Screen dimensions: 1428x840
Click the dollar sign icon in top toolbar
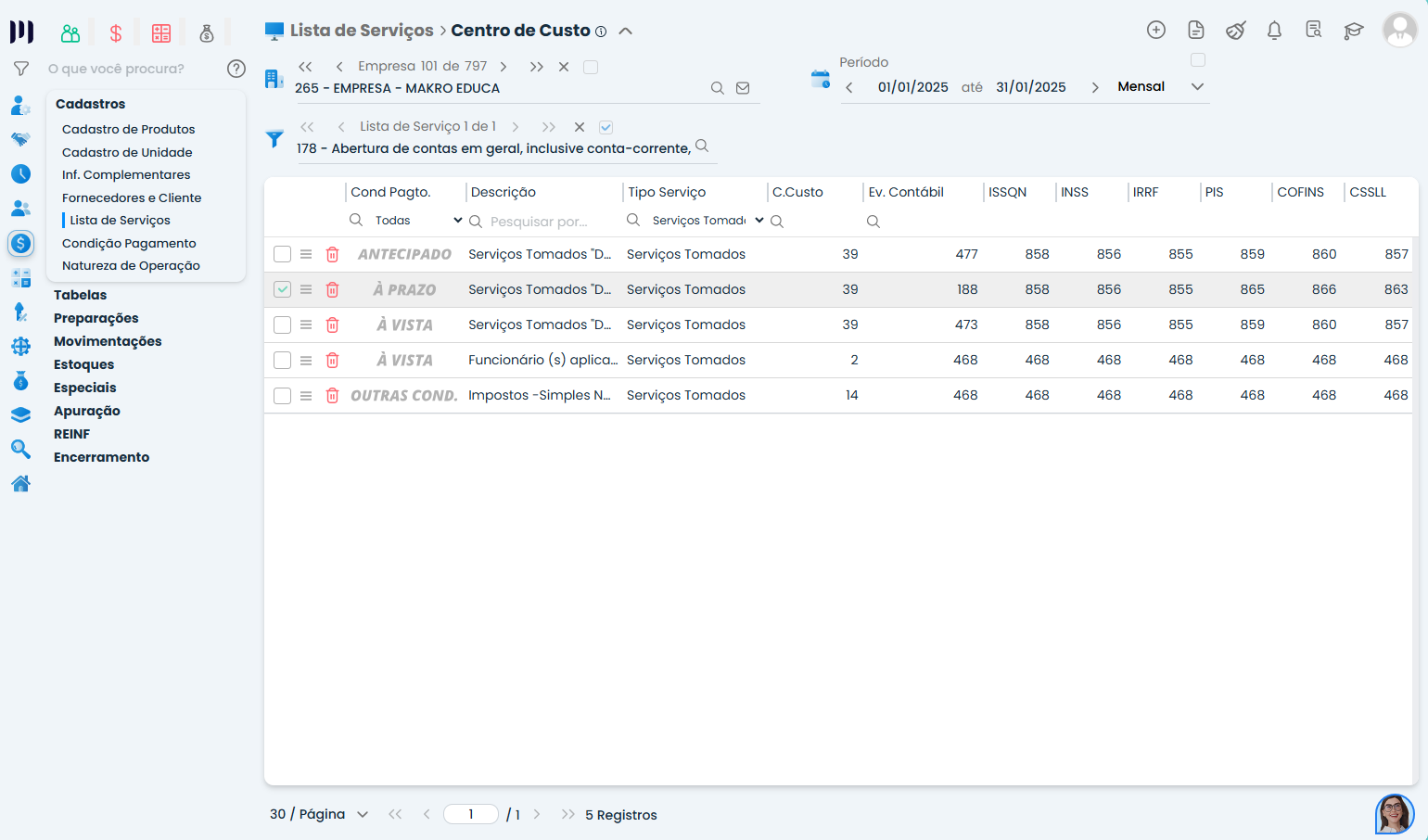[116, 33]
